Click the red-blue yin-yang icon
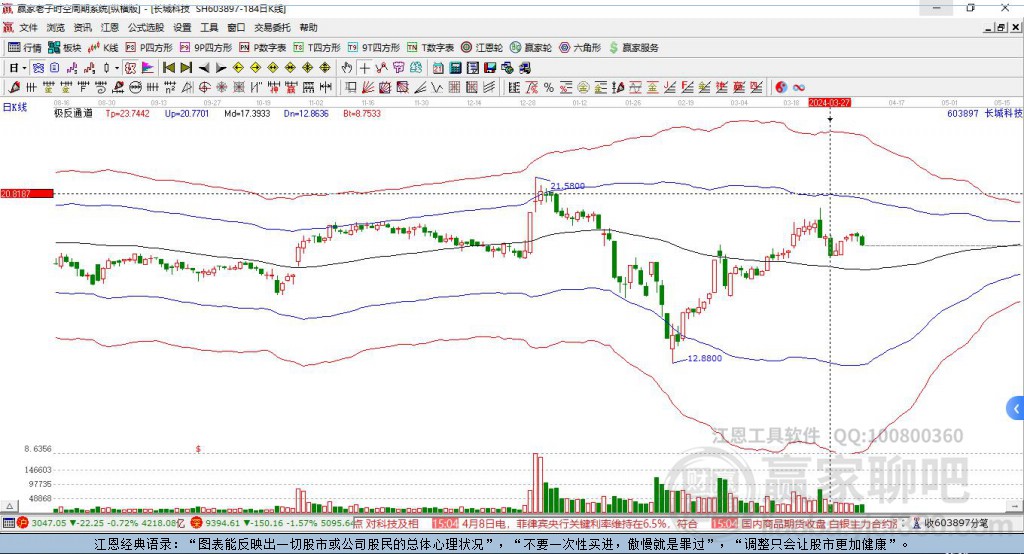Screen dimensions: 1024x554 point(780,87)
